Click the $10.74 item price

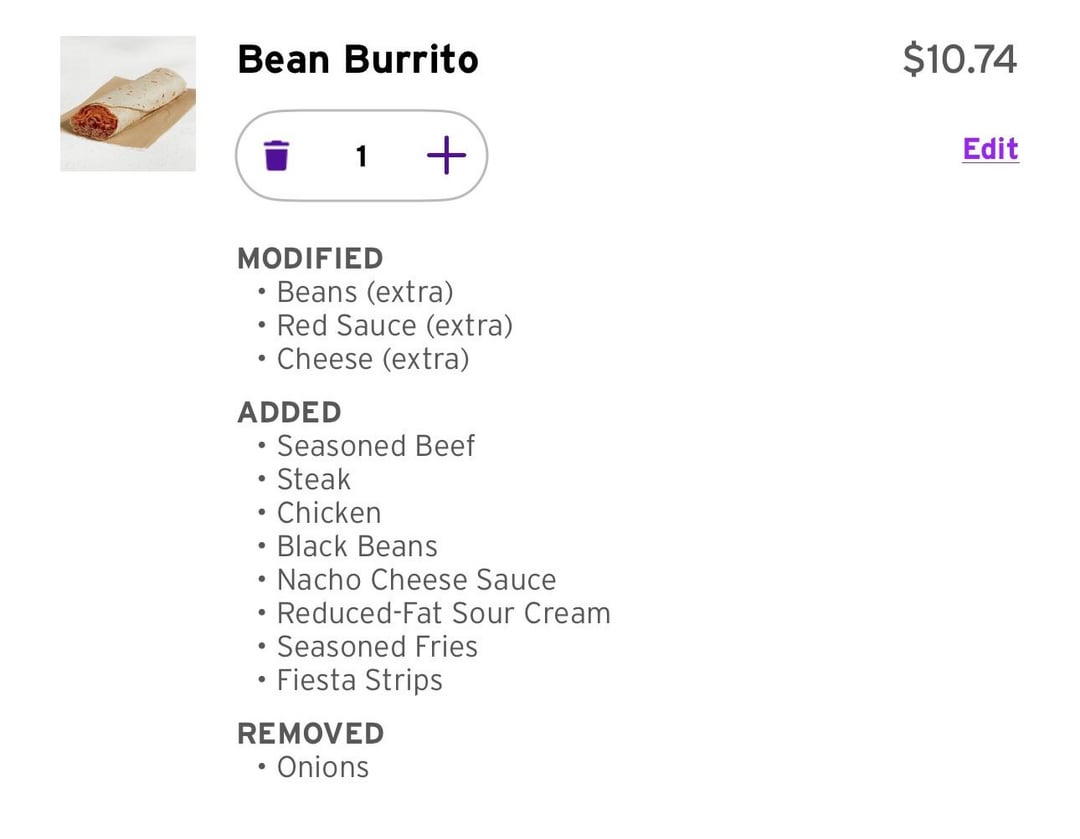coord(959,60)
